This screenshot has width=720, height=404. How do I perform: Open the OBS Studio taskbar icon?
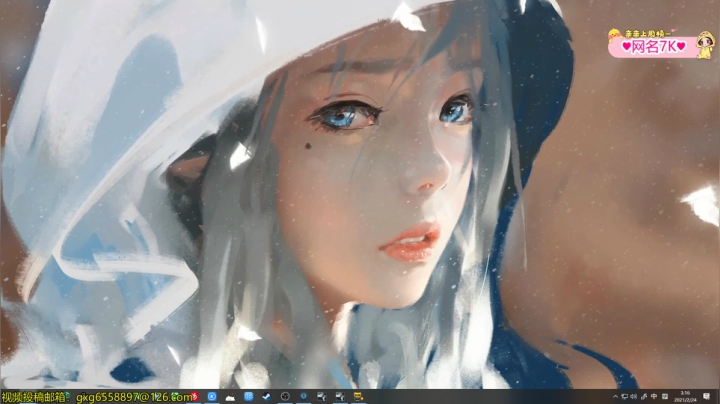coord(285,397)
